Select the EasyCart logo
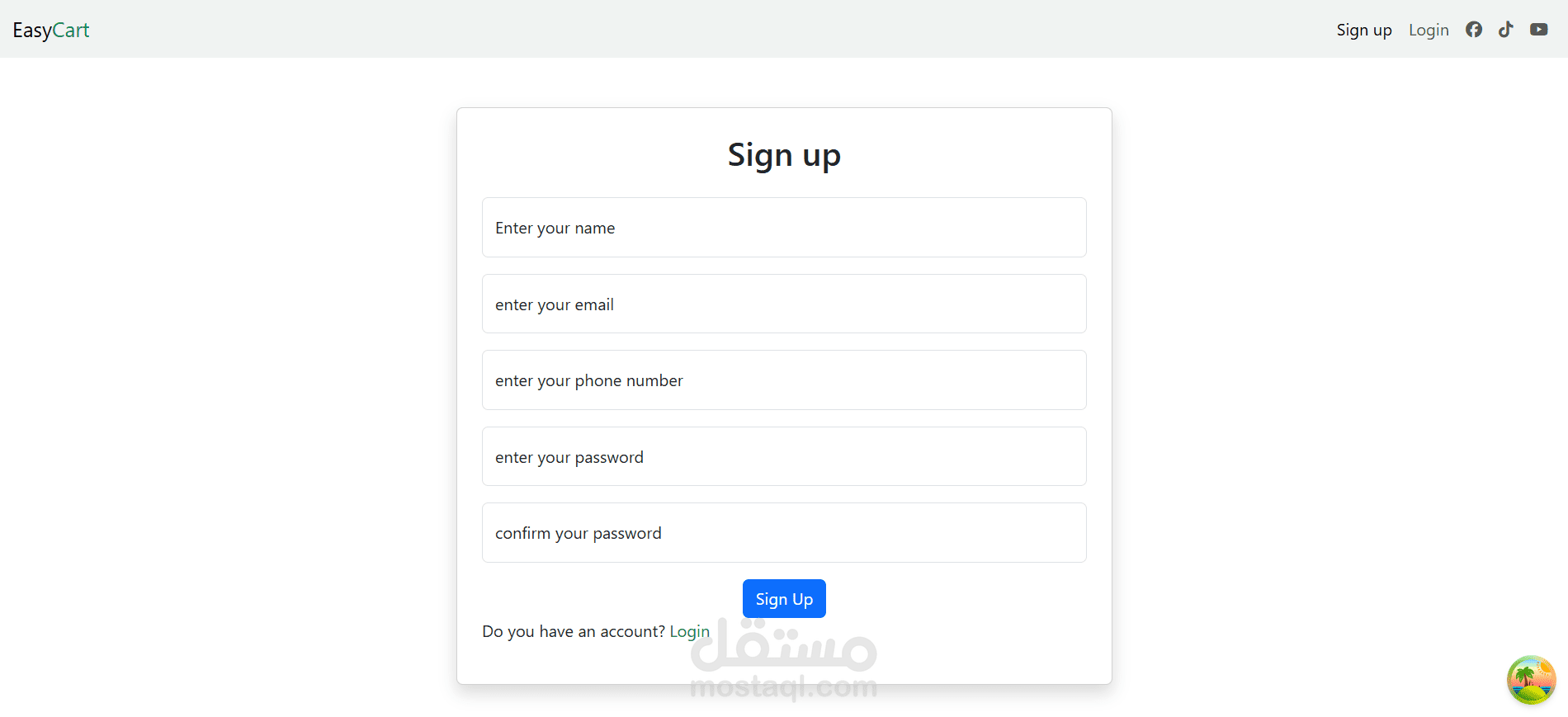Viewport: 1568px width, 717px height. (51, 30)
